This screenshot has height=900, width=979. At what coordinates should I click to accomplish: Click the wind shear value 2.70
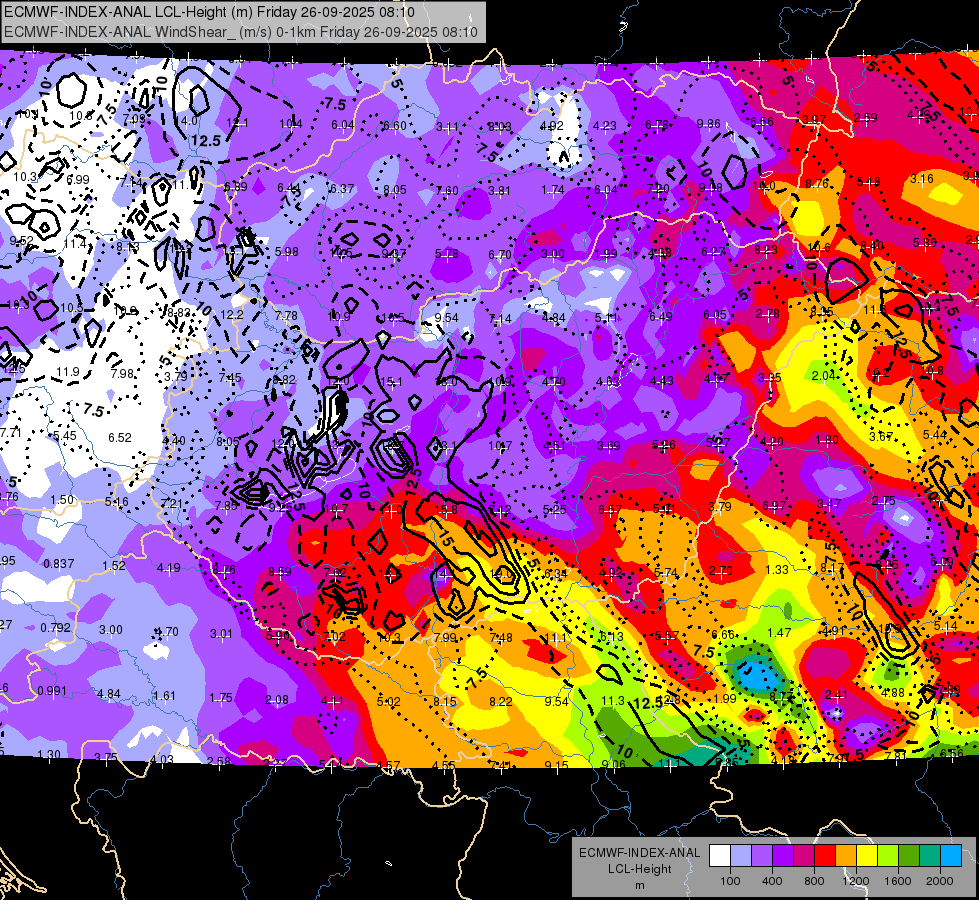pyautogui.click(x=721, y=571)
